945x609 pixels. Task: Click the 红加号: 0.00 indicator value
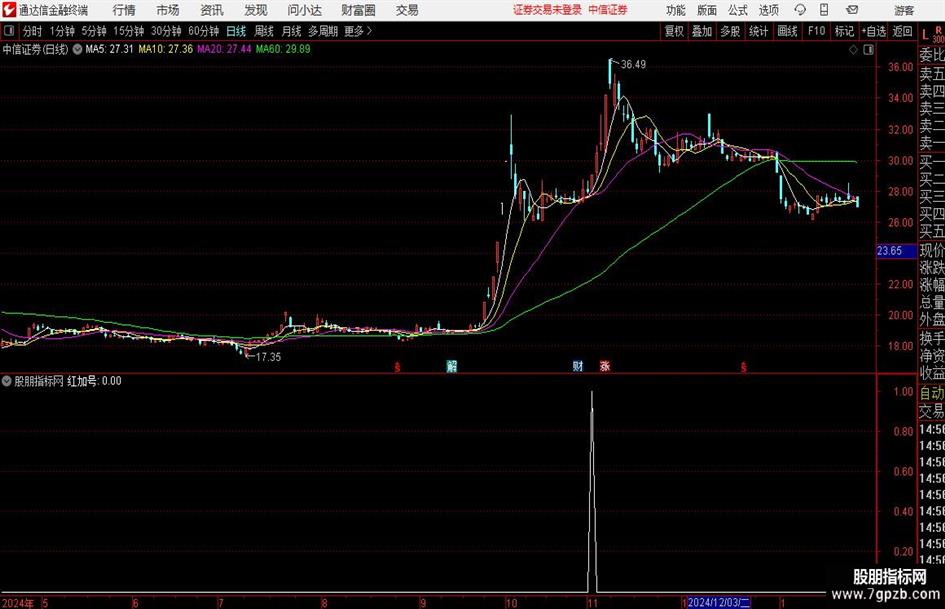[94, 381]
